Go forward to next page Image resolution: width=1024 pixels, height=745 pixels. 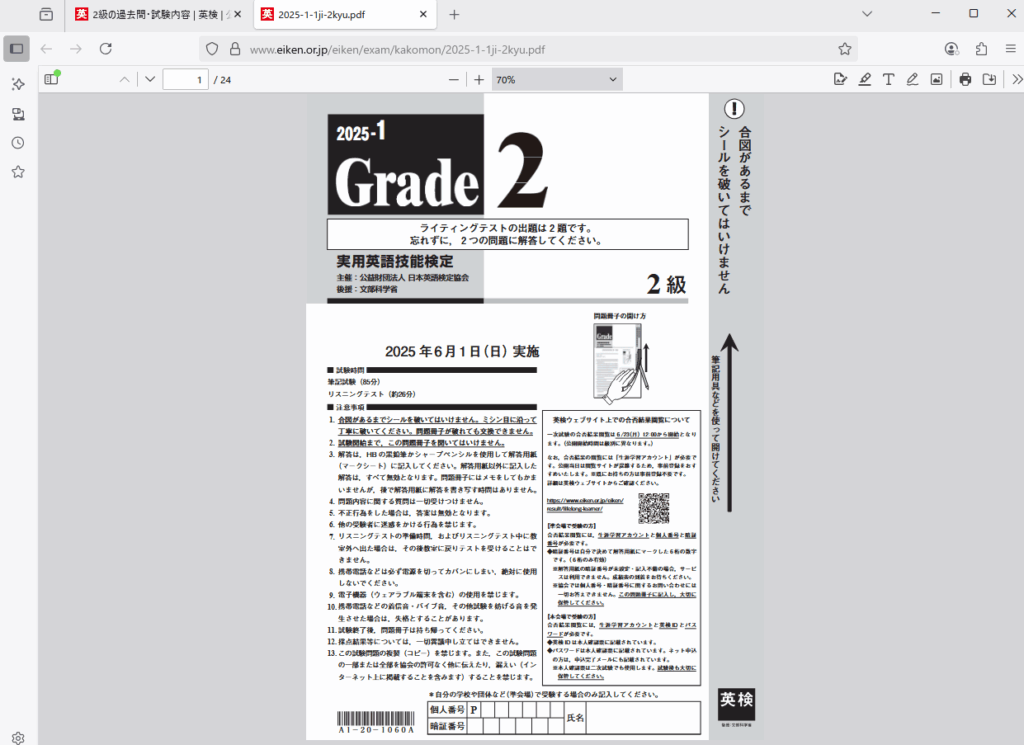(76, 49)
